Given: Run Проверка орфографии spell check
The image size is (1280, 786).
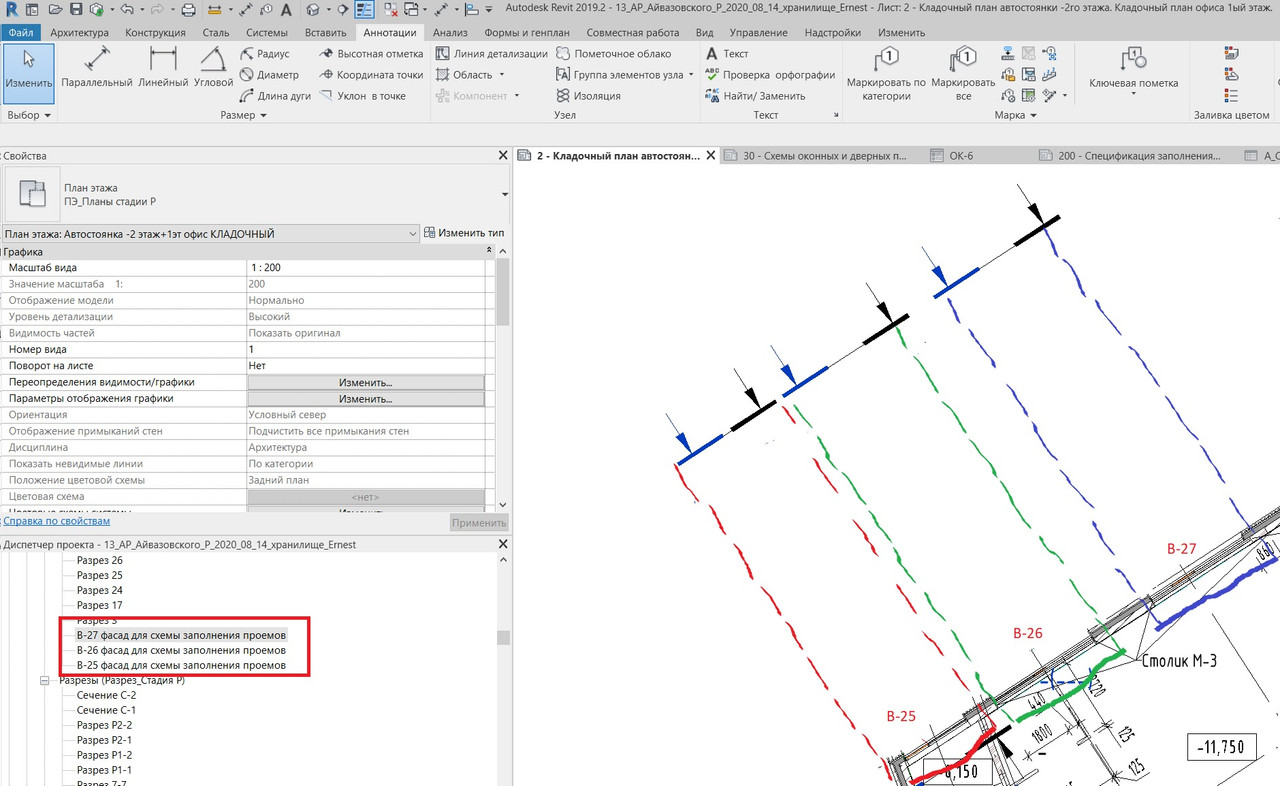Looking at the screenshot, I should 770,75.
